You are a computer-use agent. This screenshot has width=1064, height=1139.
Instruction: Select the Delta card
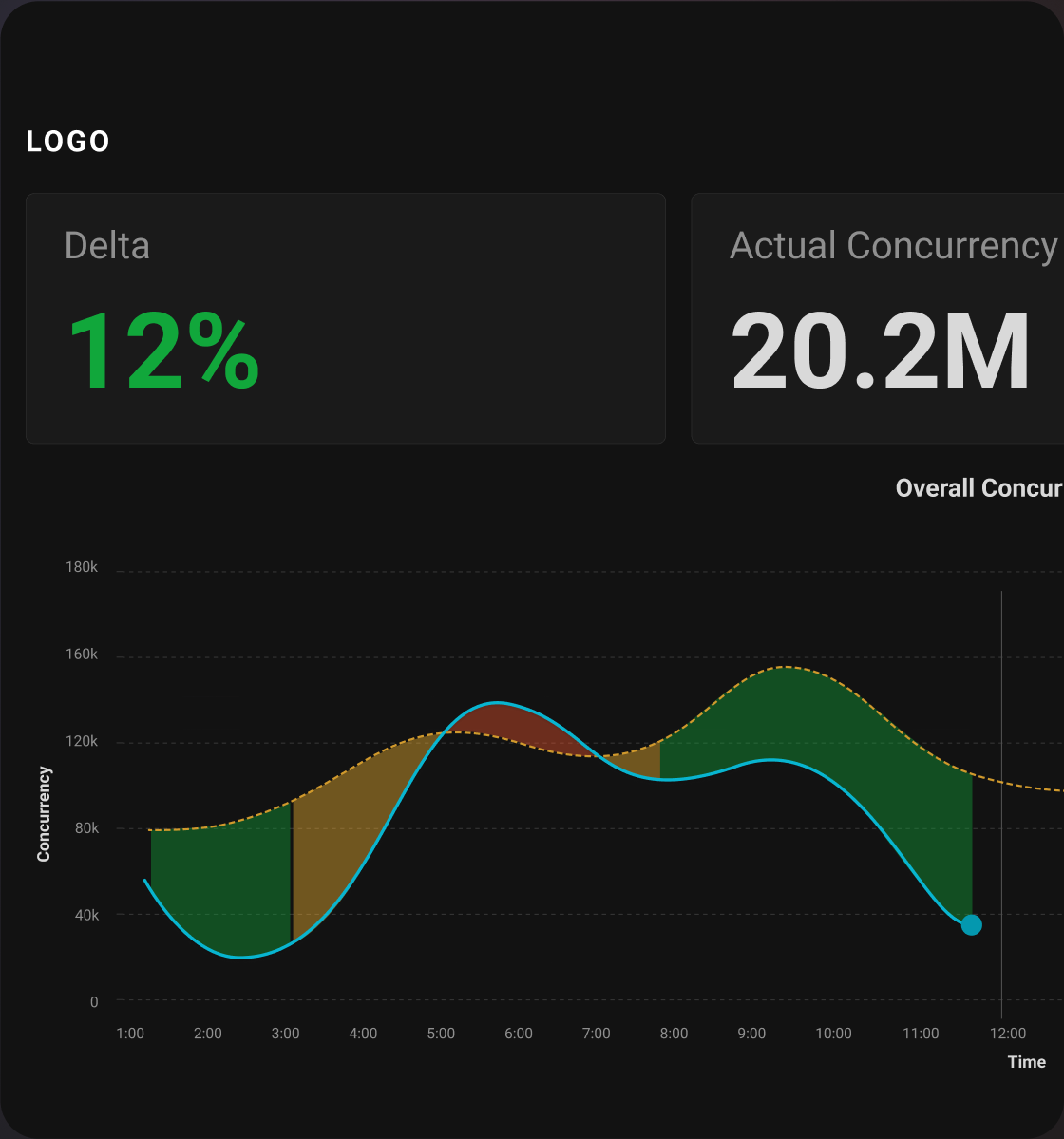(x=345, y=318)
